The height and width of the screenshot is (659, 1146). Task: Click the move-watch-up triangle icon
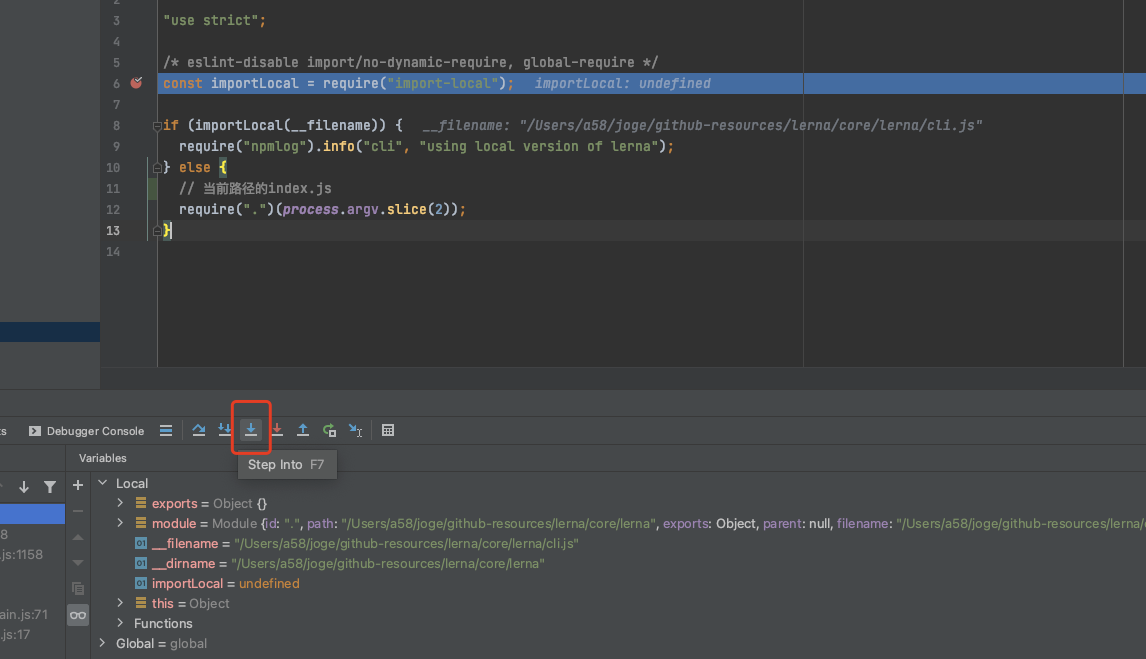coord(78,537)
